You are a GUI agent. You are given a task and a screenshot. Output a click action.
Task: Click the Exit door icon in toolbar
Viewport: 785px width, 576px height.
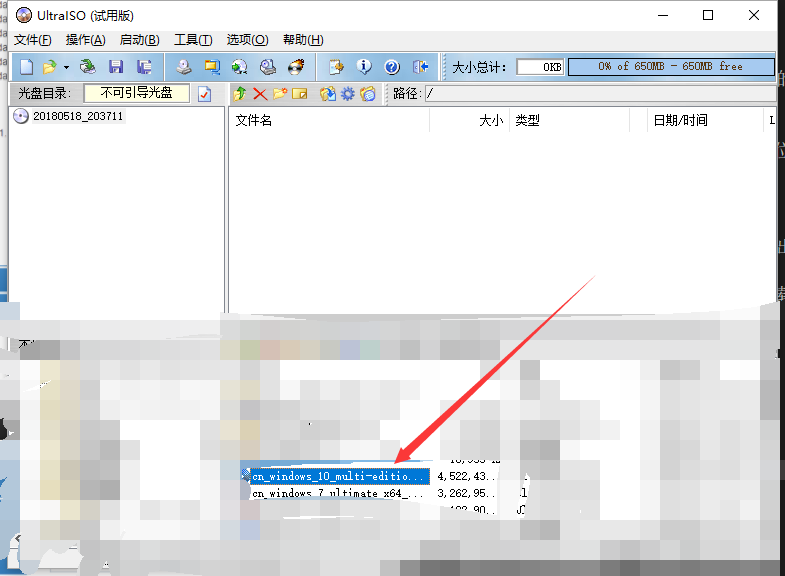click(420, 67)
